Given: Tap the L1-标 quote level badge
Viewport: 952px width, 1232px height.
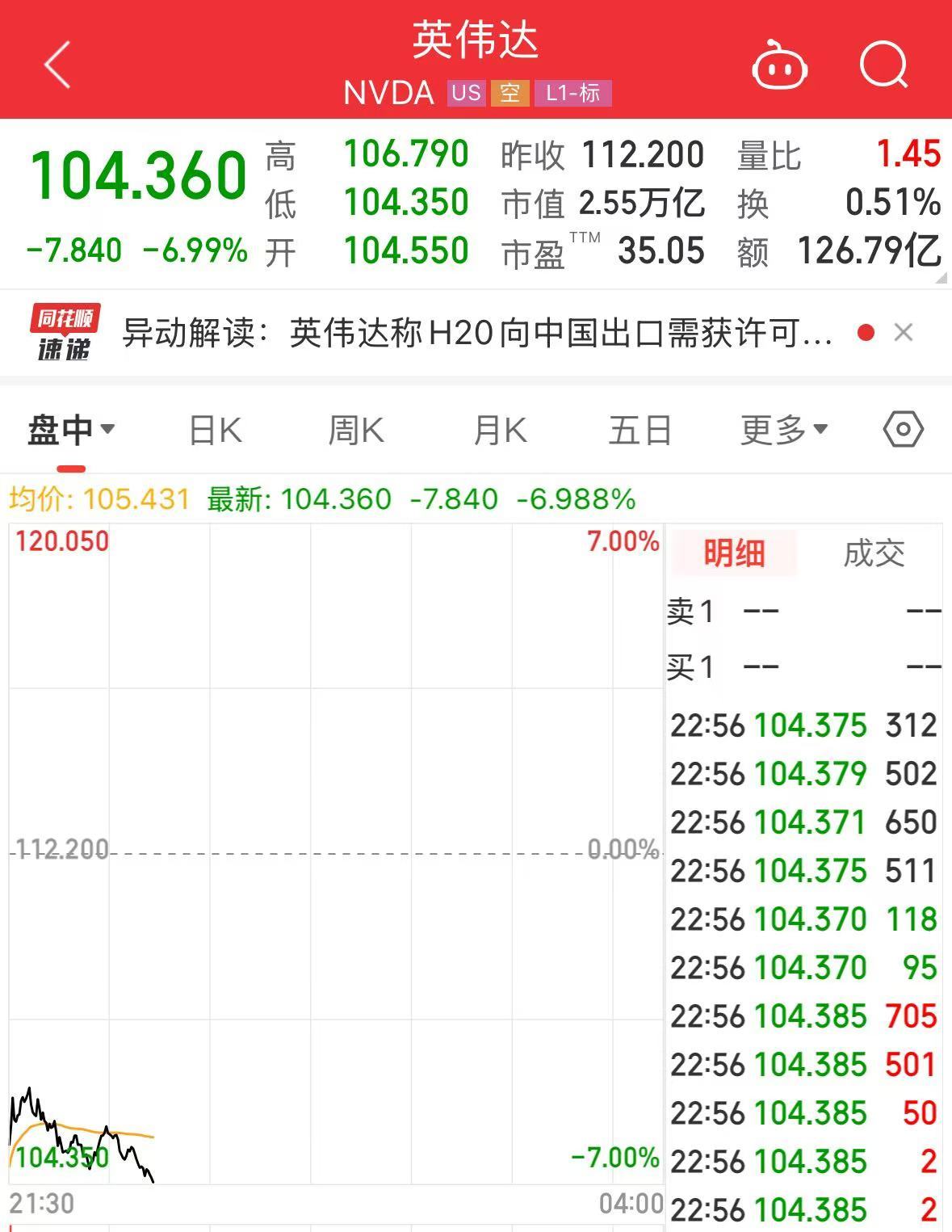Looking at the screenshot, I should [x=573, y=93].
